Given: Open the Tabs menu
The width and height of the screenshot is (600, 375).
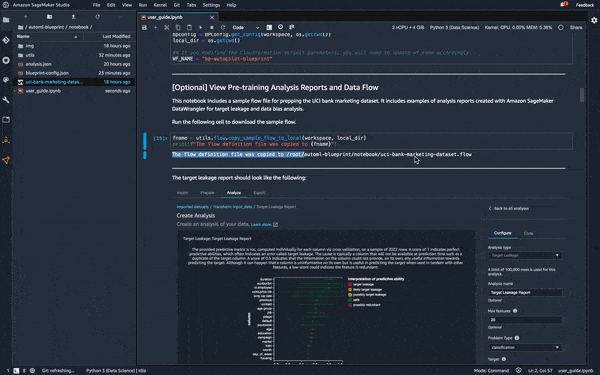Looking at the screenshot, I should click(191, 5).
